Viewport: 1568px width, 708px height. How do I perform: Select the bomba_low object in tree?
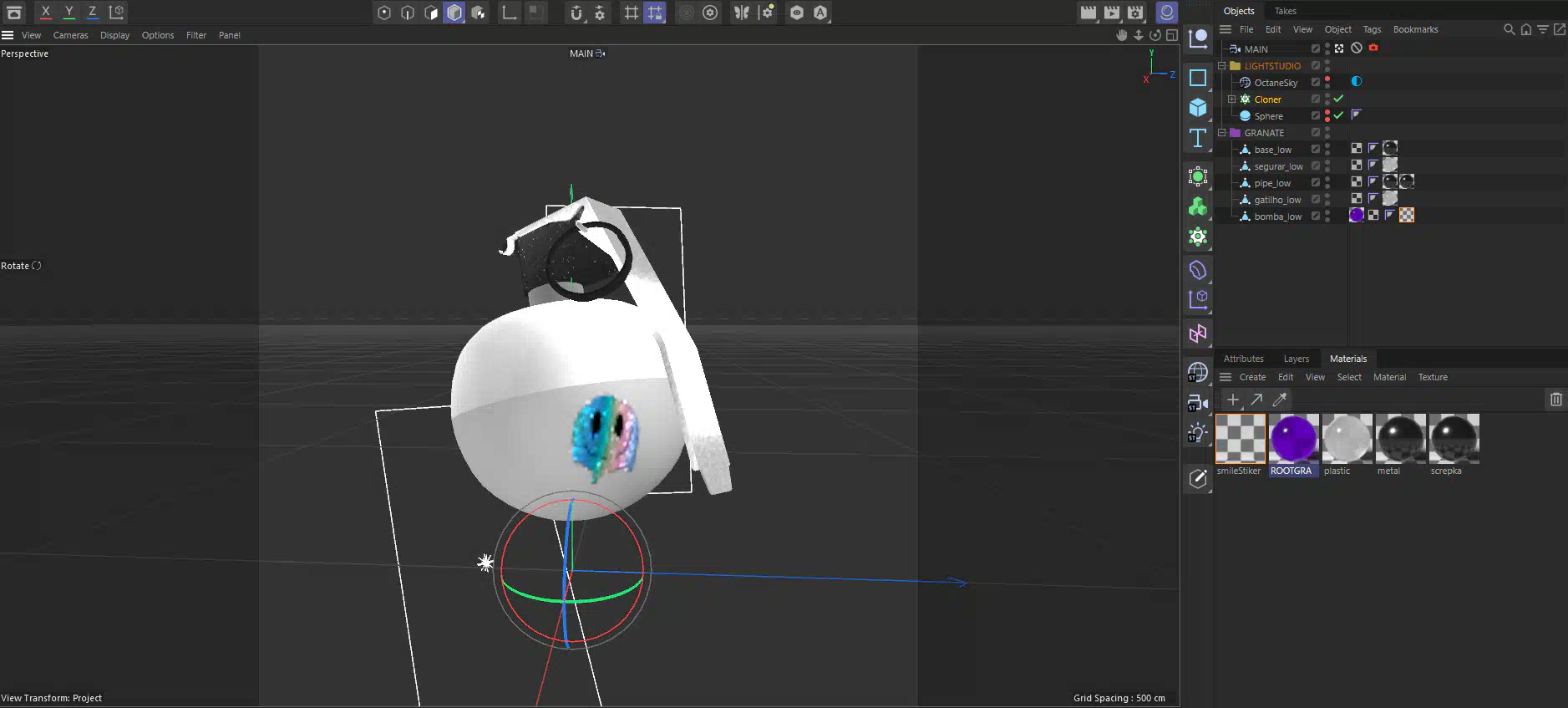[1277, 216]
